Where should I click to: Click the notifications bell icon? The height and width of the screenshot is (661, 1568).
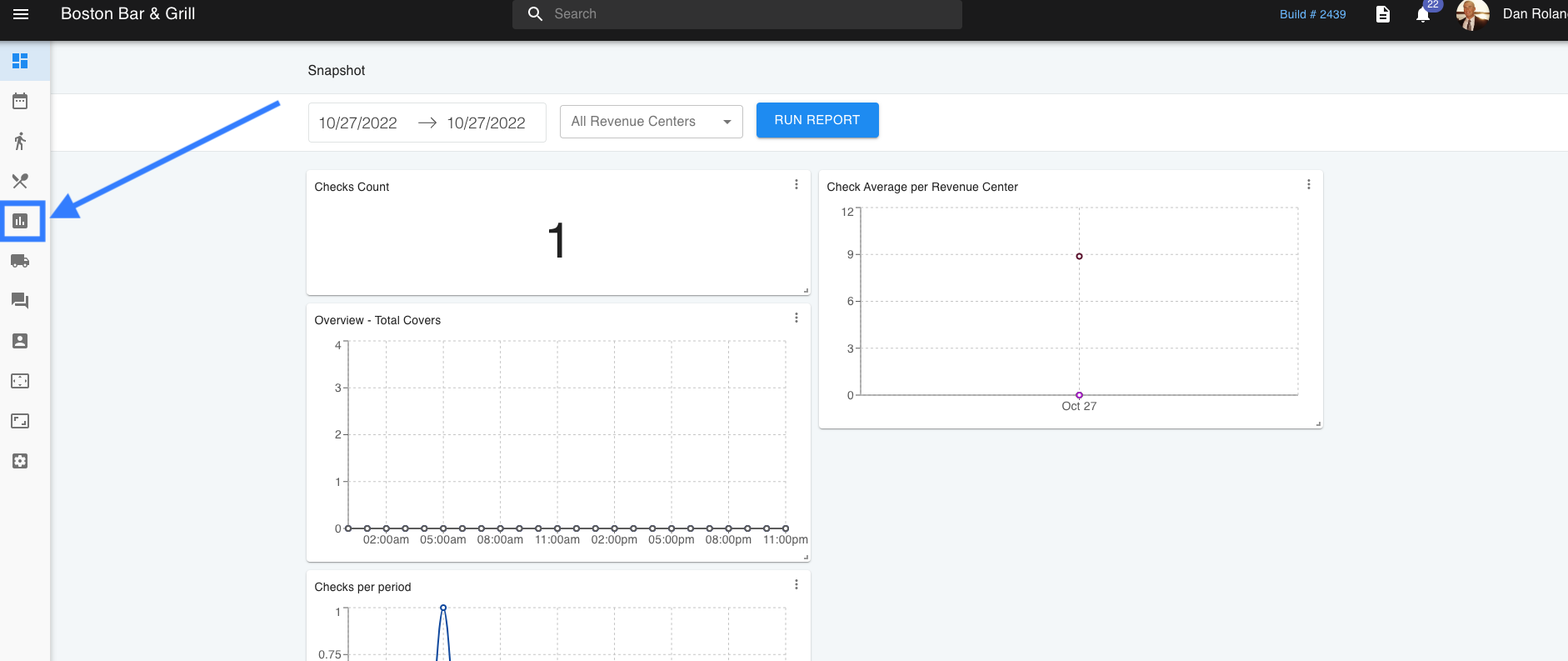pyautogui.click(x=1423, y=15)
